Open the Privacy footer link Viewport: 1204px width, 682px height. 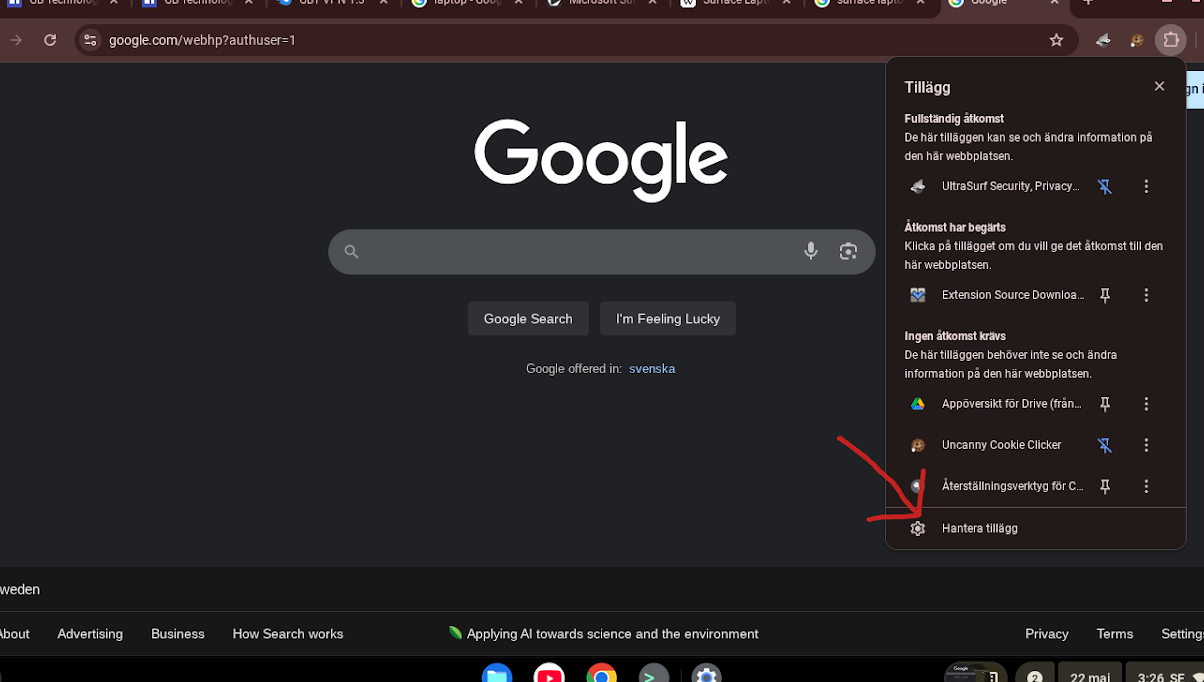point(1047,634)
